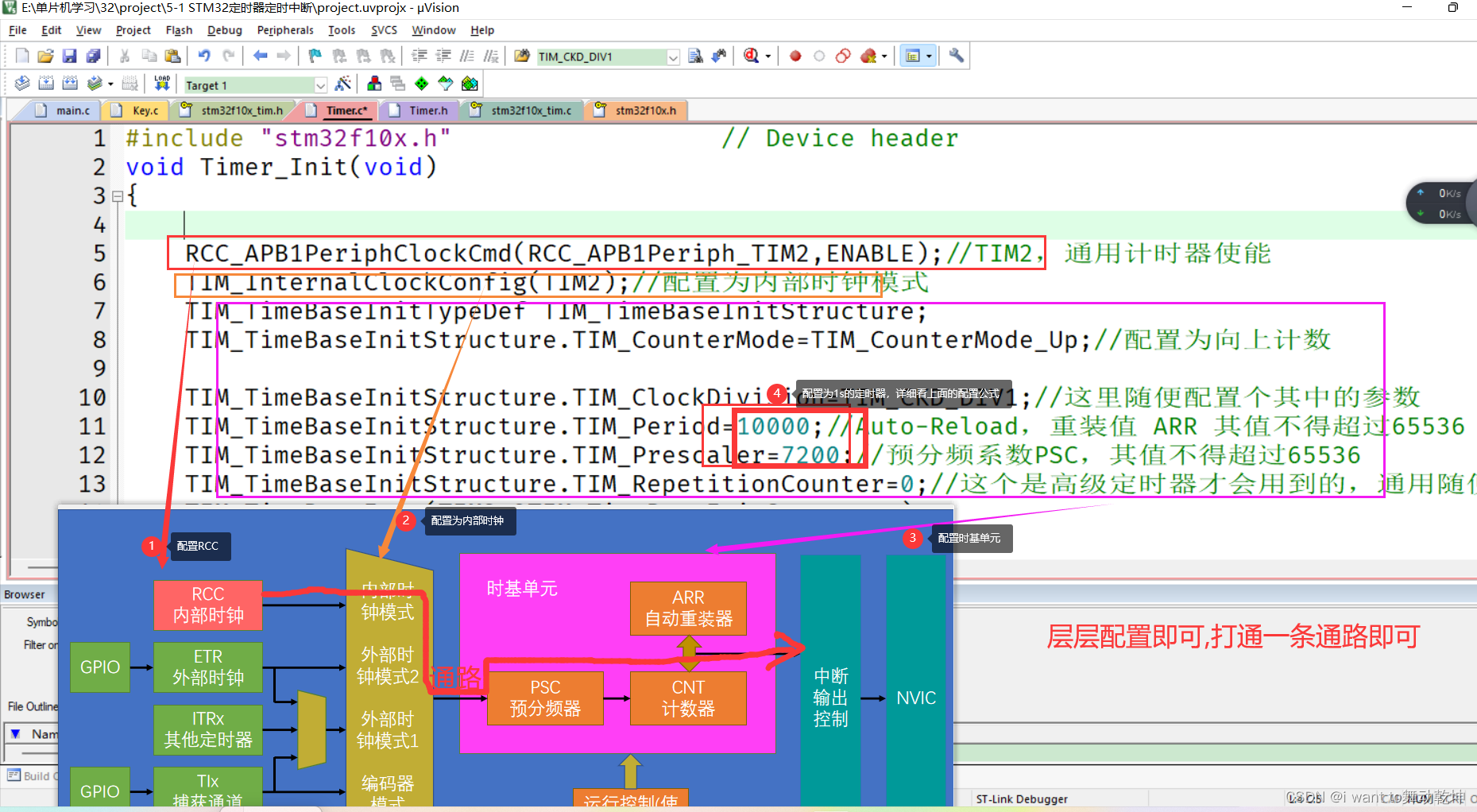Open the Tools menu
The height and width of the screenshot is (812, 1477).
(x=342, y=30)
